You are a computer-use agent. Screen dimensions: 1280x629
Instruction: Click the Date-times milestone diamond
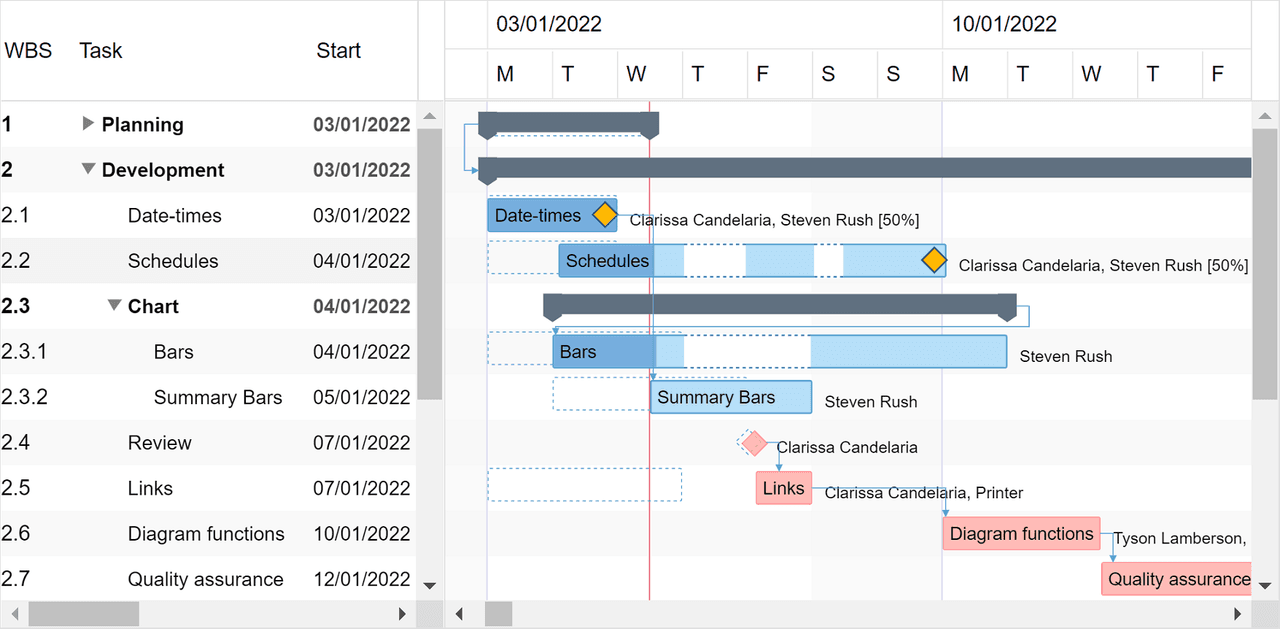click(604, 215)
